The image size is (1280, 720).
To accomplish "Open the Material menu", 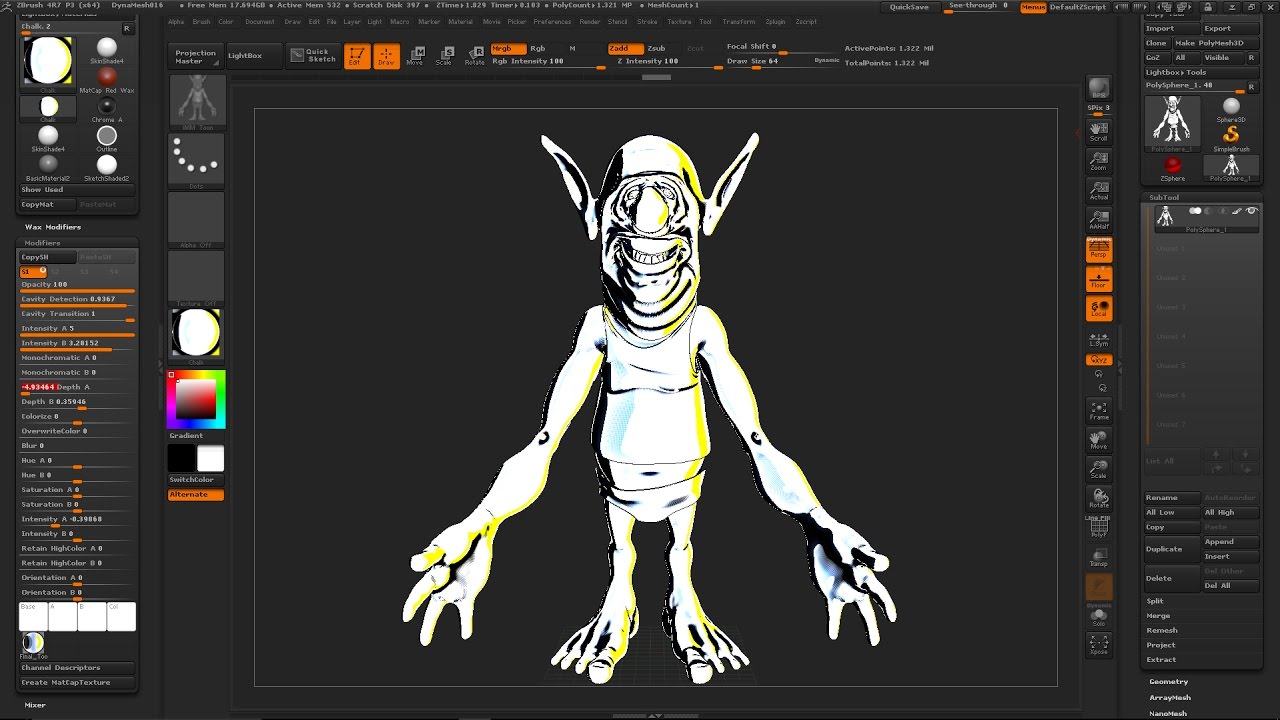I will coord(460,21).
